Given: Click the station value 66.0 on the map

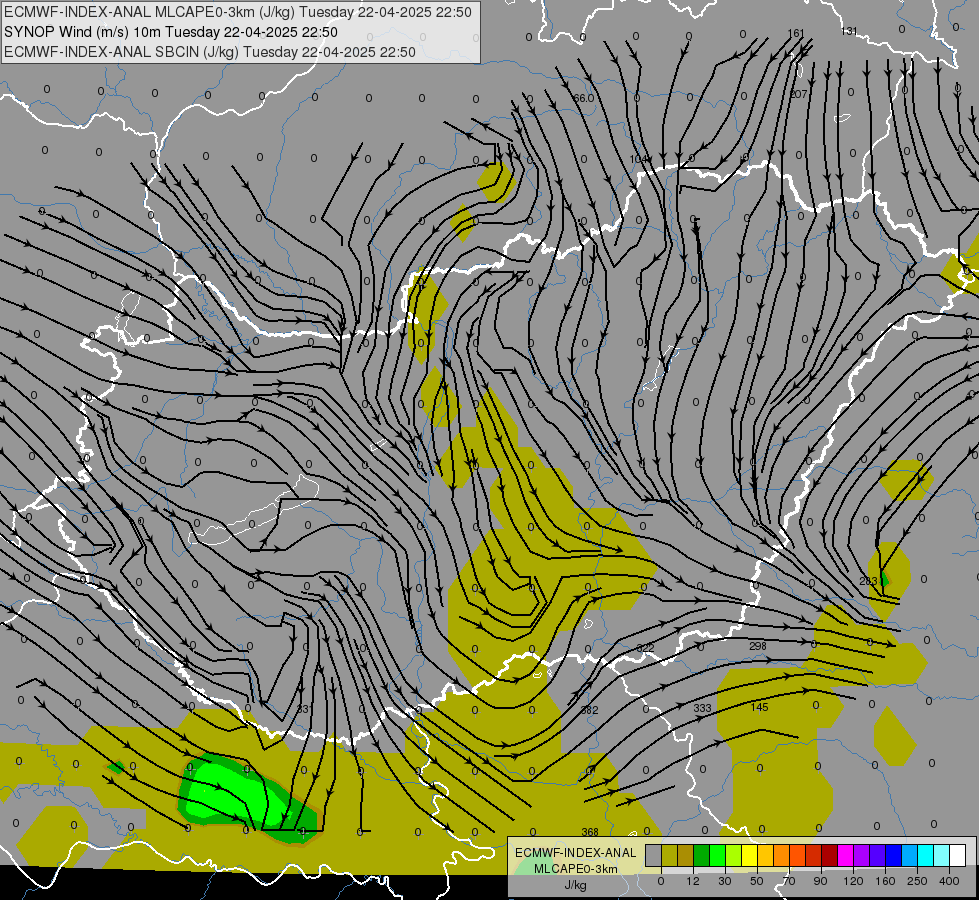Looking at the screenshot, I should click(583, 98).
